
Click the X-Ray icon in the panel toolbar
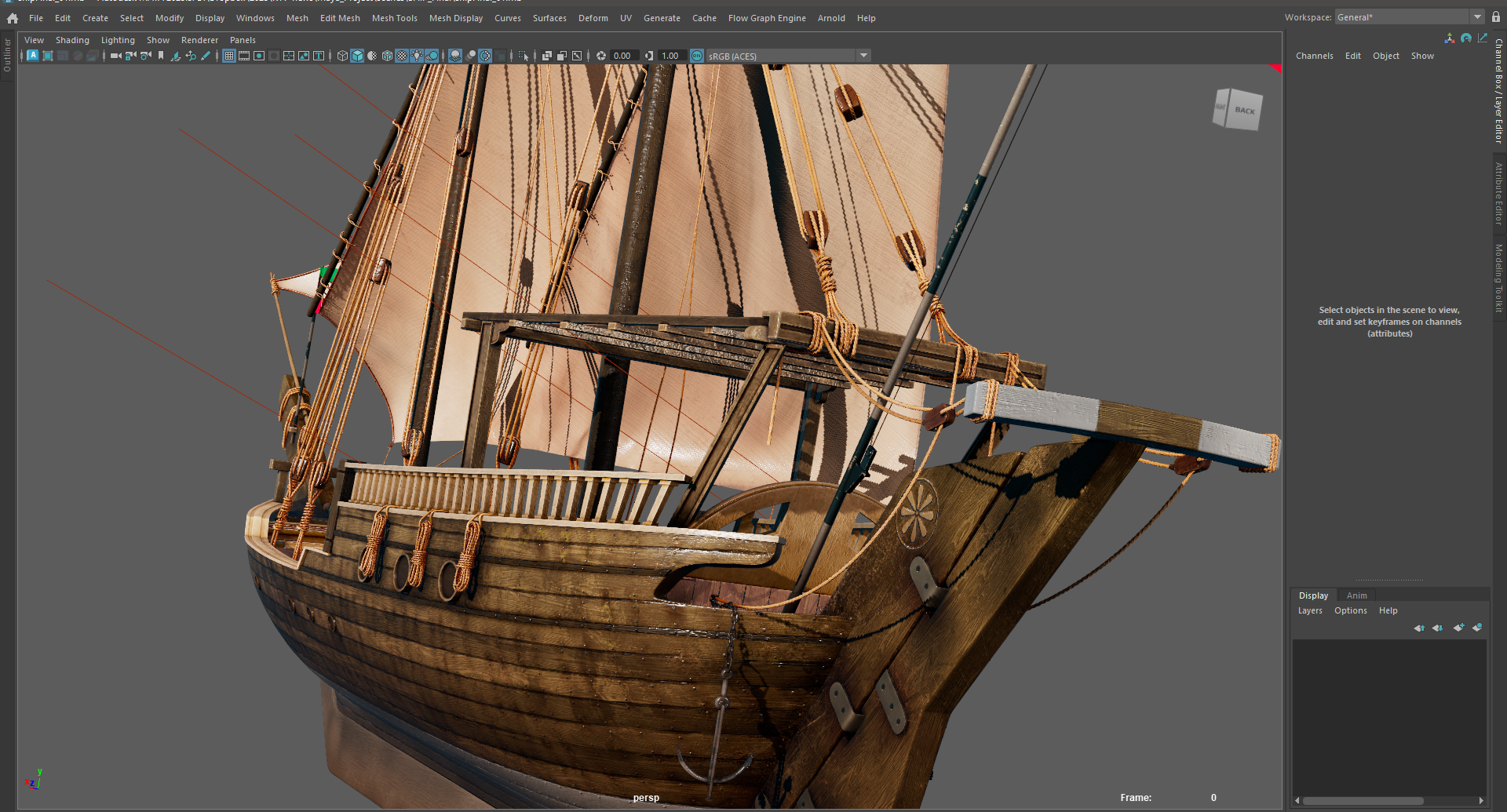pyautogui.click(x=547, y=56)
